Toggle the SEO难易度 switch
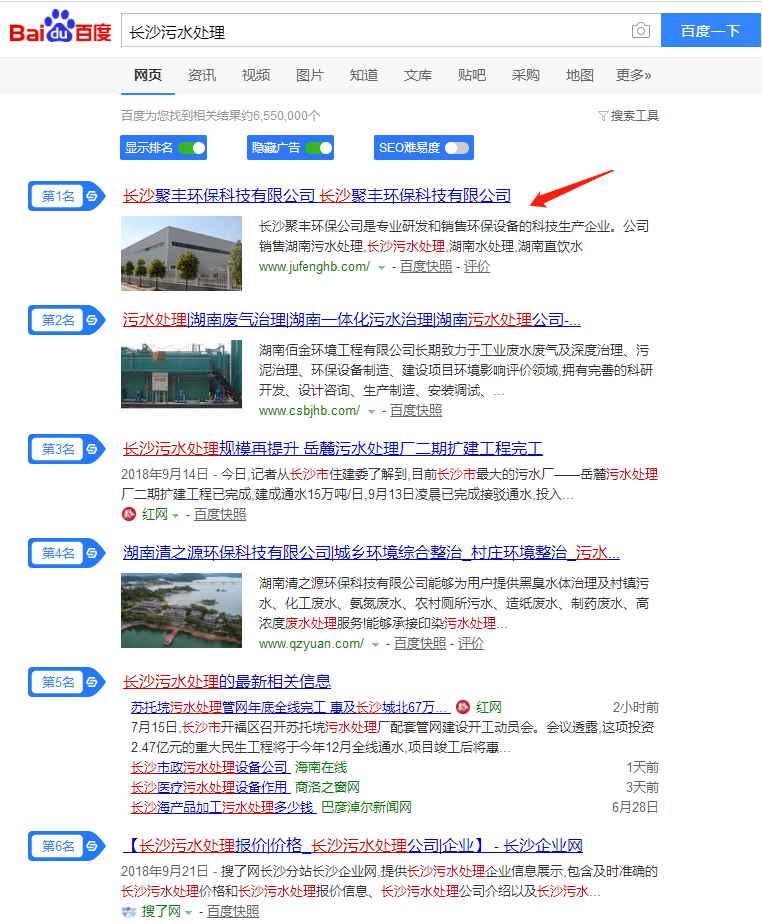This screenshot has width=762, height=924. click(x=457, y=147)
